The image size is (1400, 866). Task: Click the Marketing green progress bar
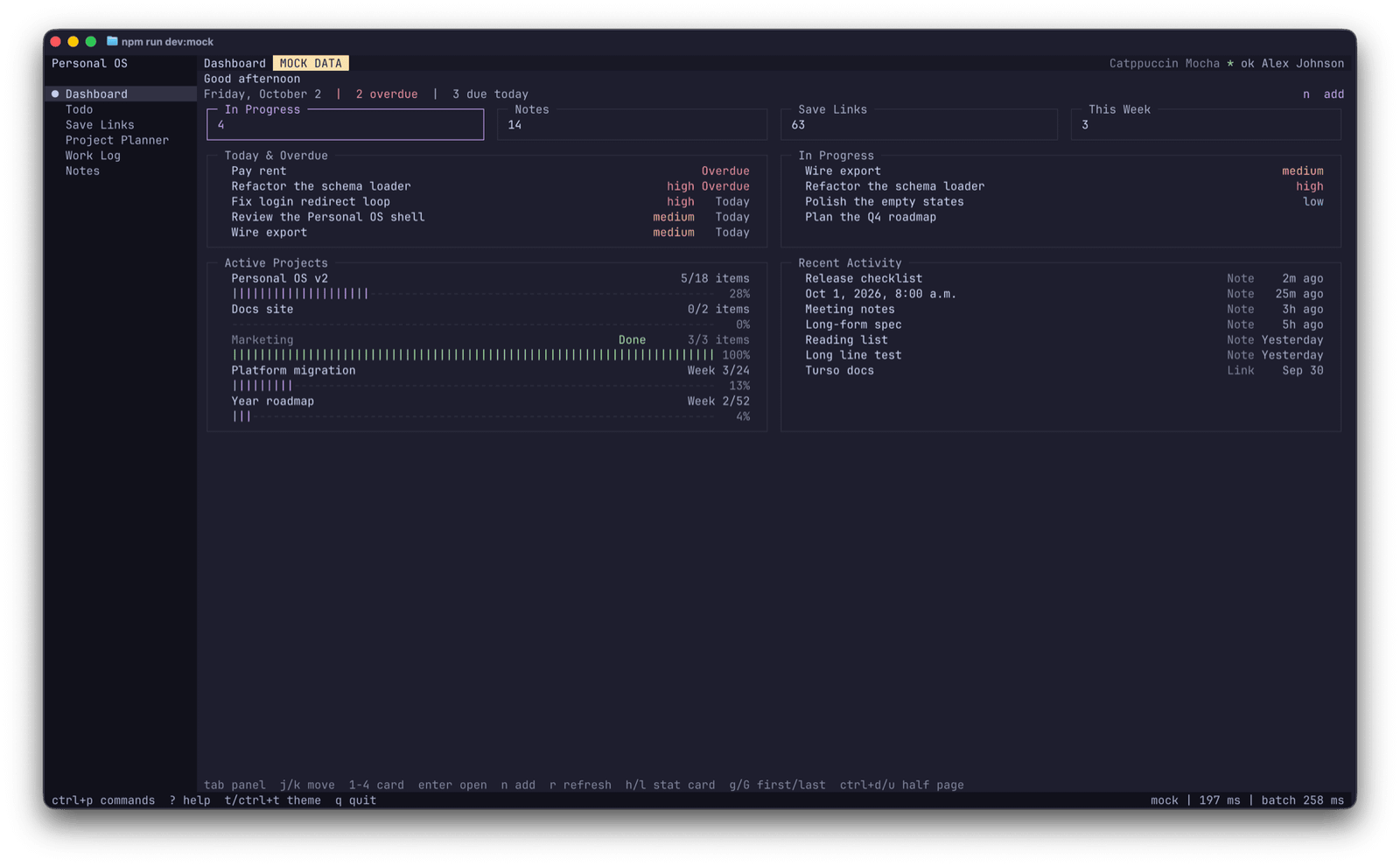point(473,355)
